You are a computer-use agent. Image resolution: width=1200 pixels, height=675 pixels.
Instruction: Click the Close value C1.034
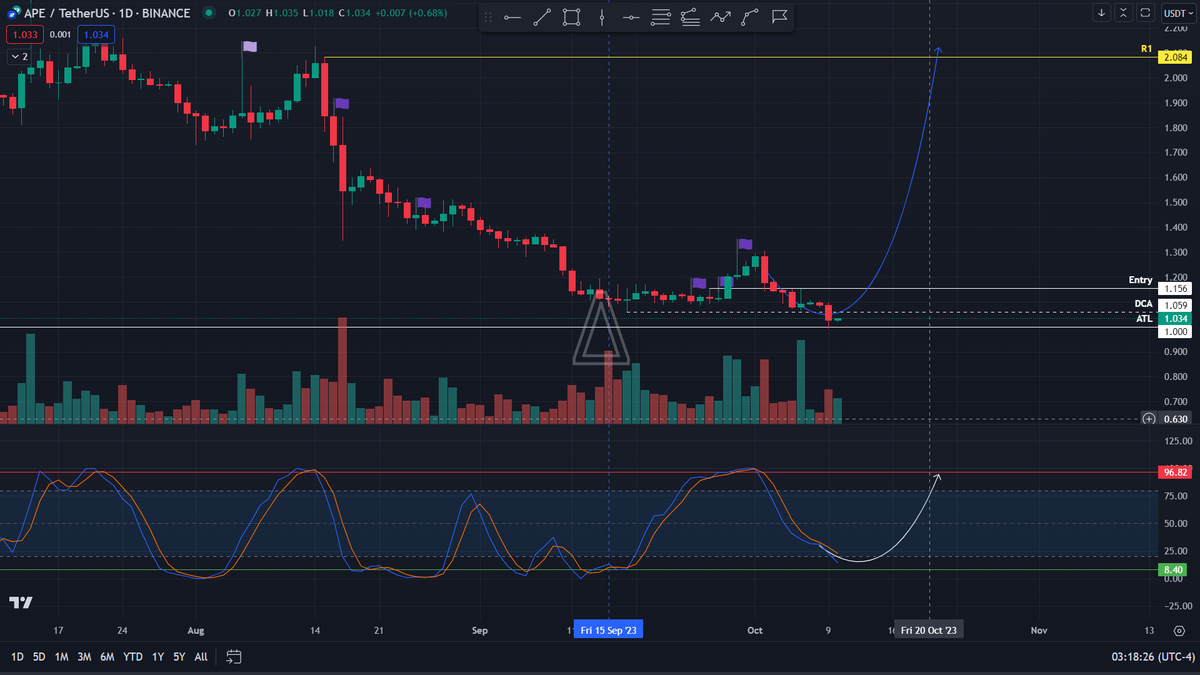pyautogui.click(x=356, y=13)
